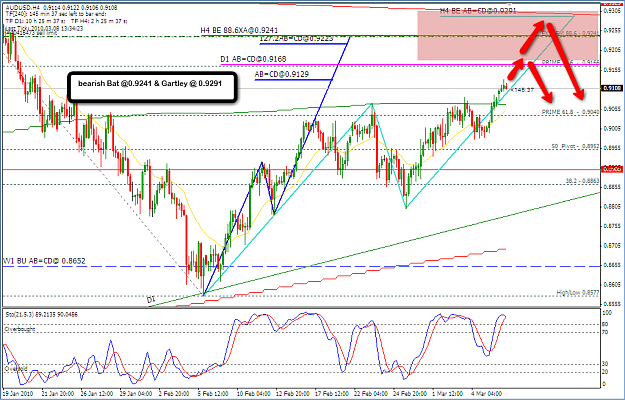Click the 'D1' trendline label at chart bottom
The height and width of the screenshot is (400, 625).
click(150, 300)
